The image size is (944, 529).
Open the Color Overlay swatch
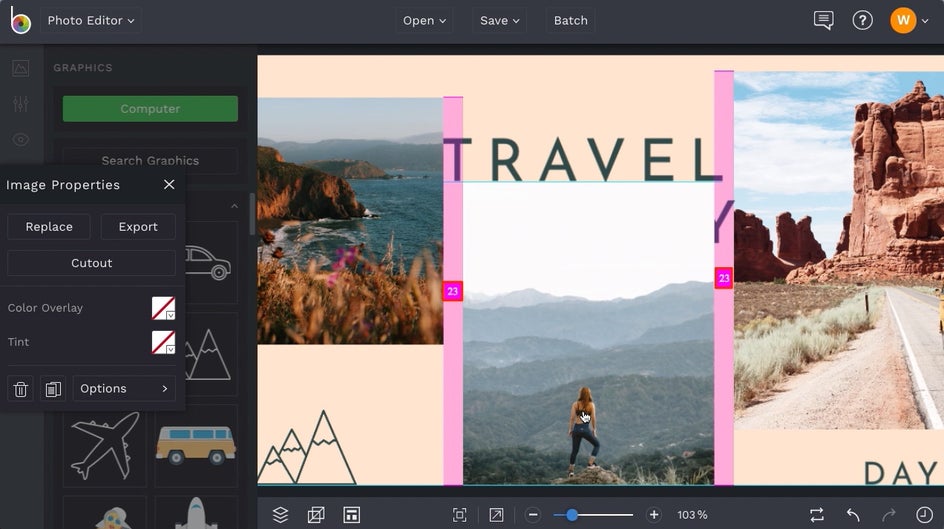point(163,308)
